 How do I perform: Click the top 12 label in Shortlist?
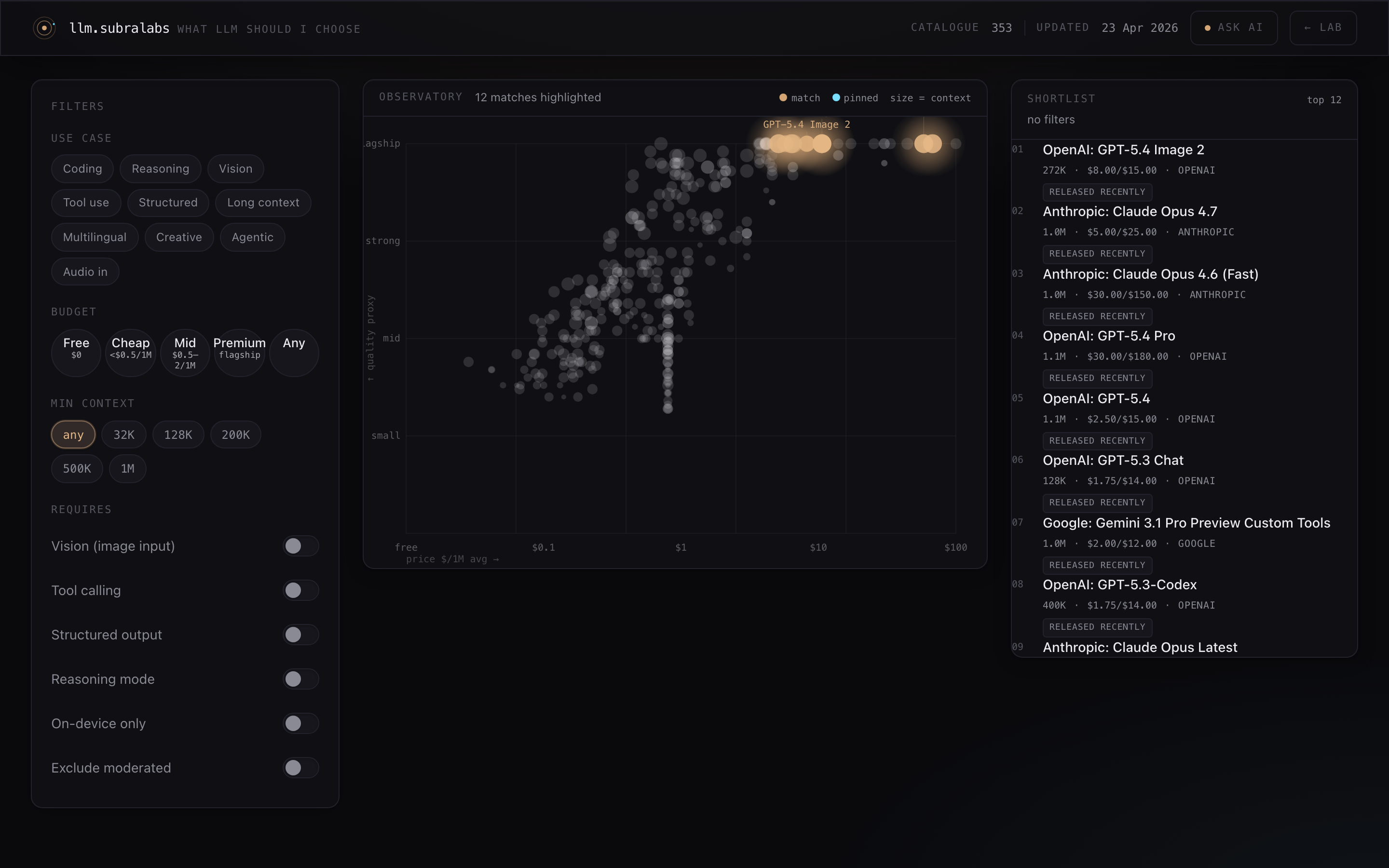coord(1323,100)
